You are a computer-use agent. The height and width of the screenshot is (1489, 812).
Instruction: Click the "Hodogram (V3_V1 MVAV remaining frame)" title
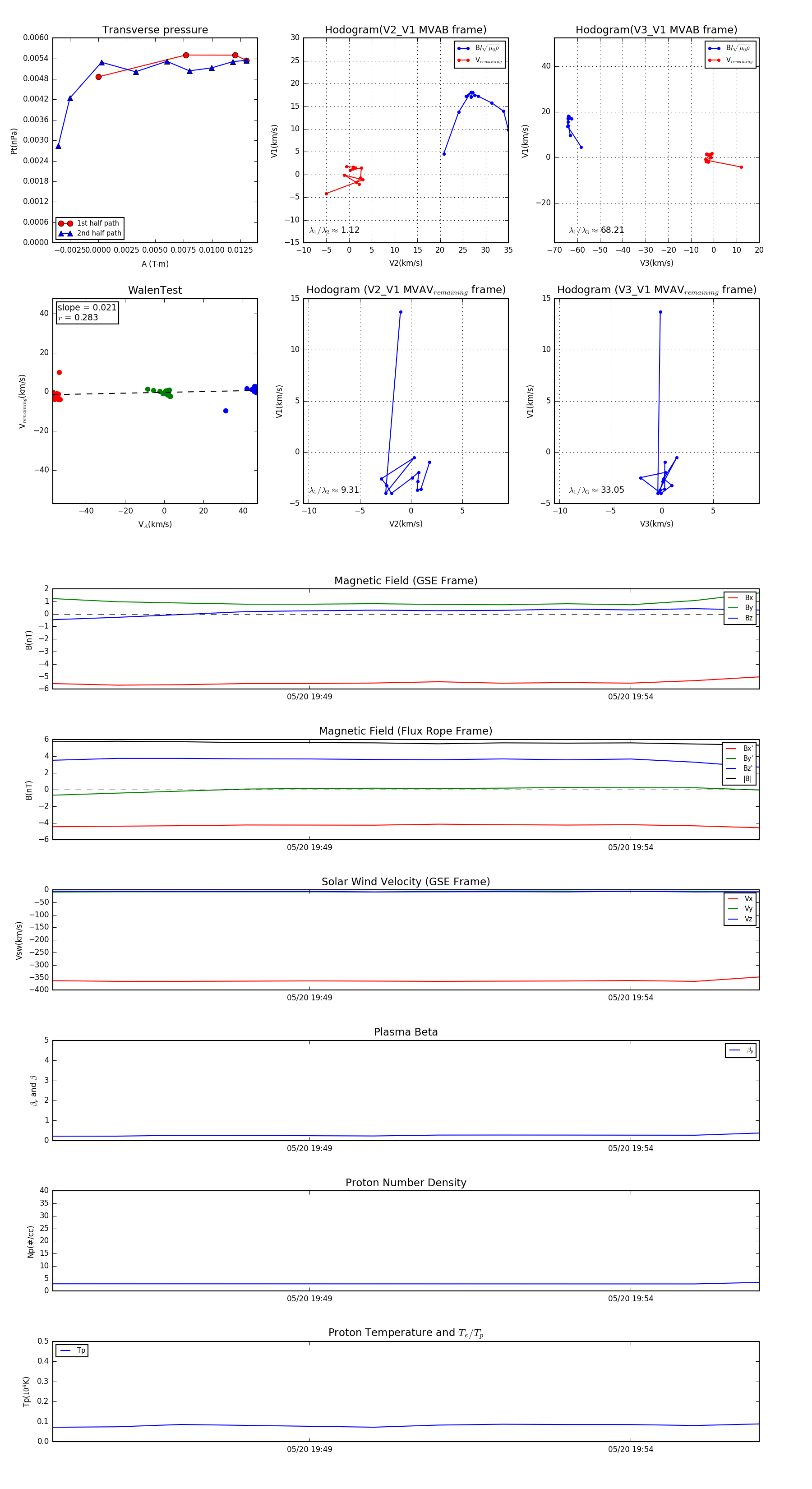coord(656,290)
